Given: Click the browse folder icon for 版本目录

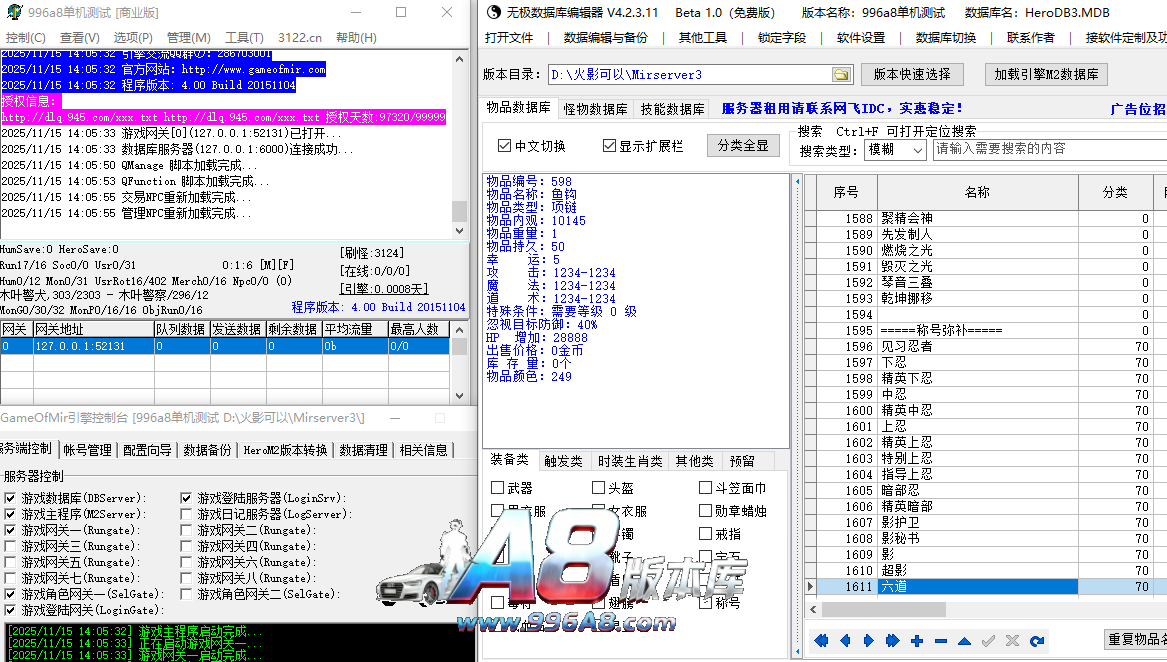Looking at the screenshot, I should (841, 75).
